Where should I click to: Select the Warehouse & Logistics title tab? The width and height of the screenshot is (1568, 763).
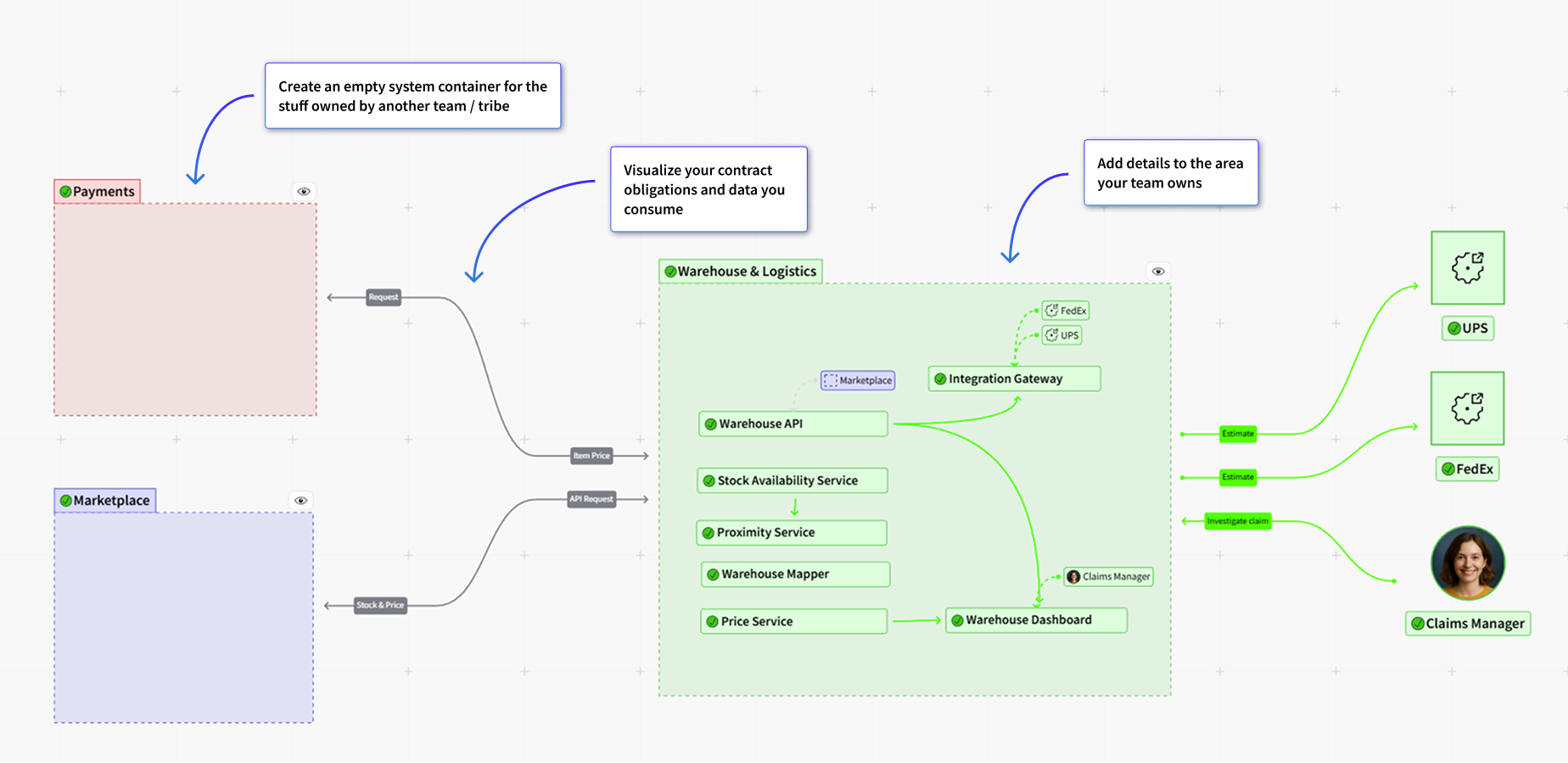pos(740,272)
